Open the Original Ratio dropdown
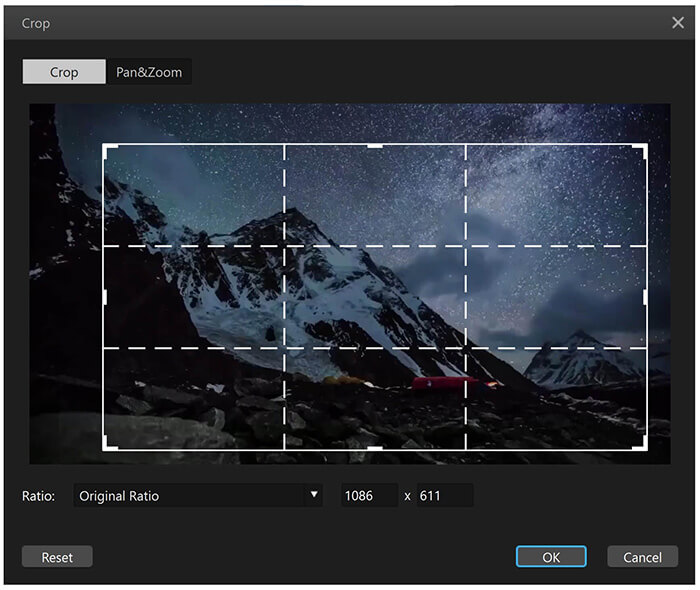Image resolution: width=700 pixels, height=590 pixels. tap(198, 495)
